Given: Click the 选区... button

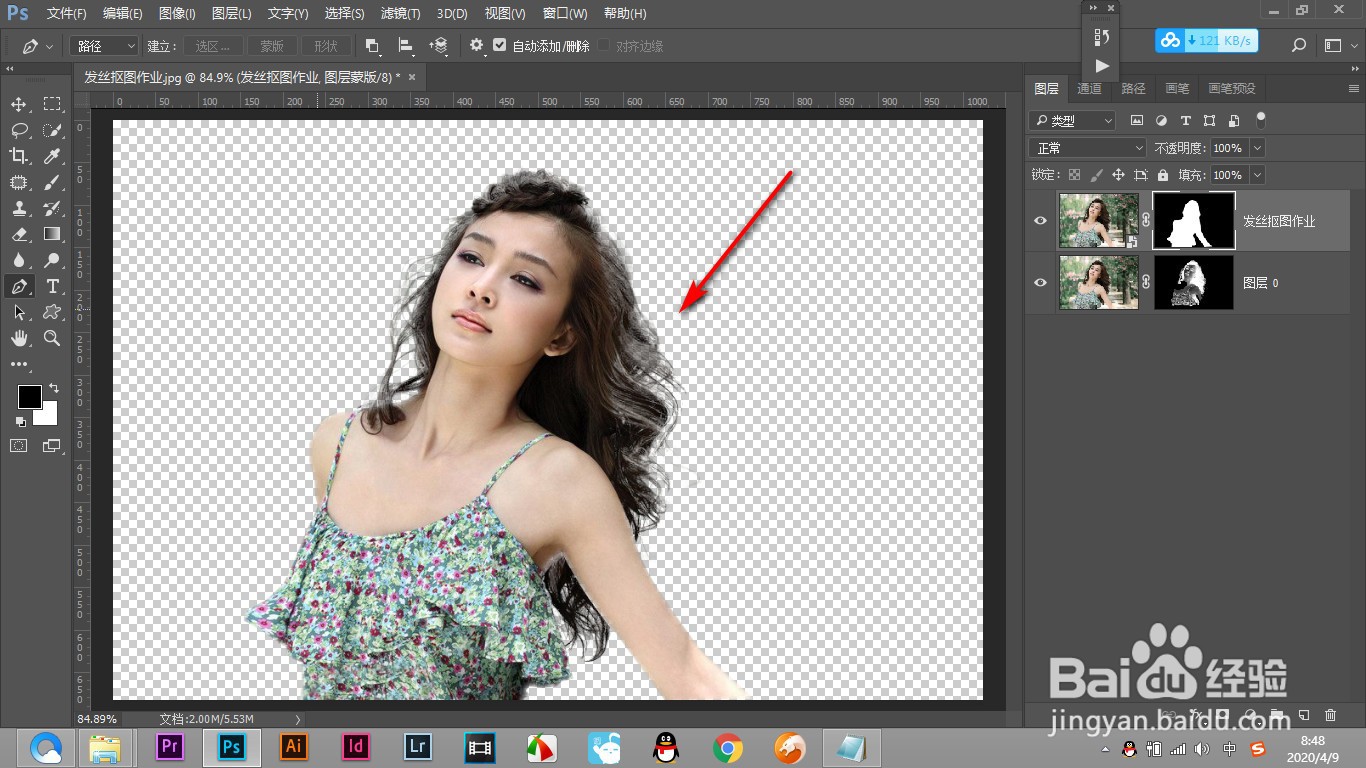Looking at the screenshot, I should coord(212,46).
